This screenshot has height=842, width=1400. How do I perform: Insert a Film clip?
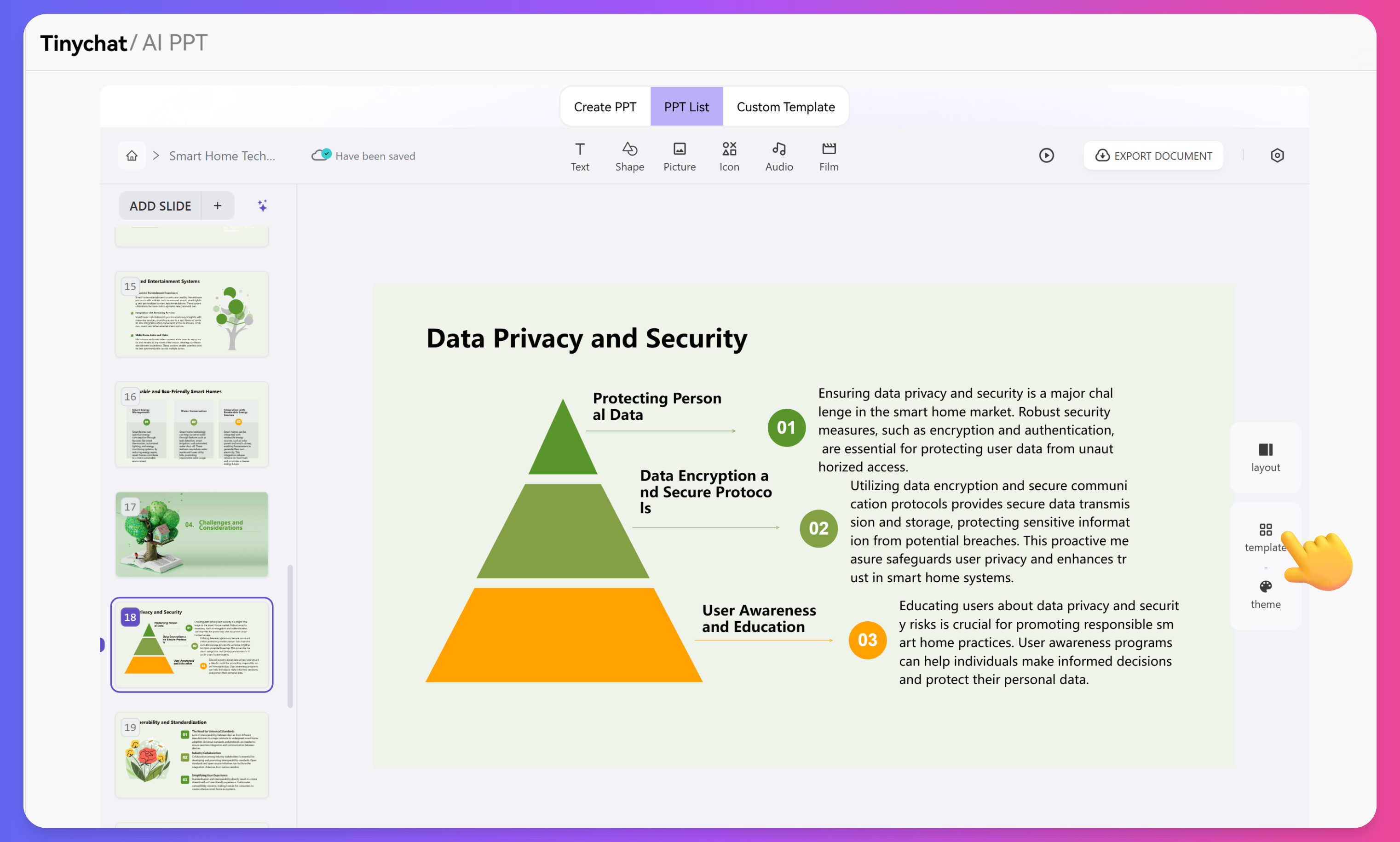(829, 157)
